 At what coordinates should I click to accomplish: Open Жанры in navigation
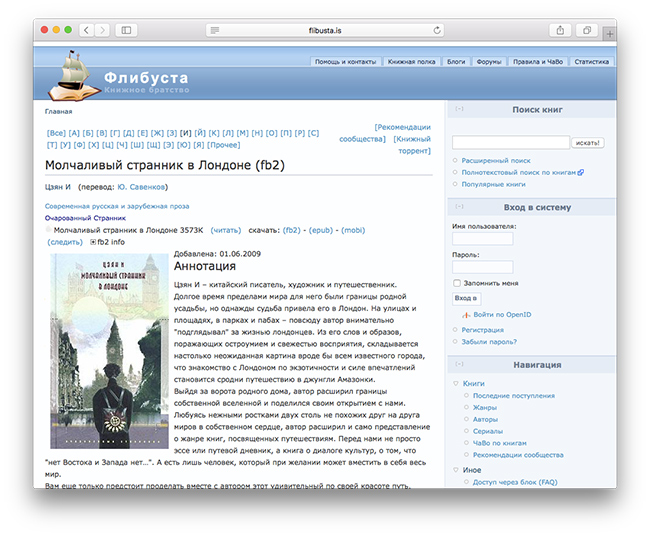[485, 407]
